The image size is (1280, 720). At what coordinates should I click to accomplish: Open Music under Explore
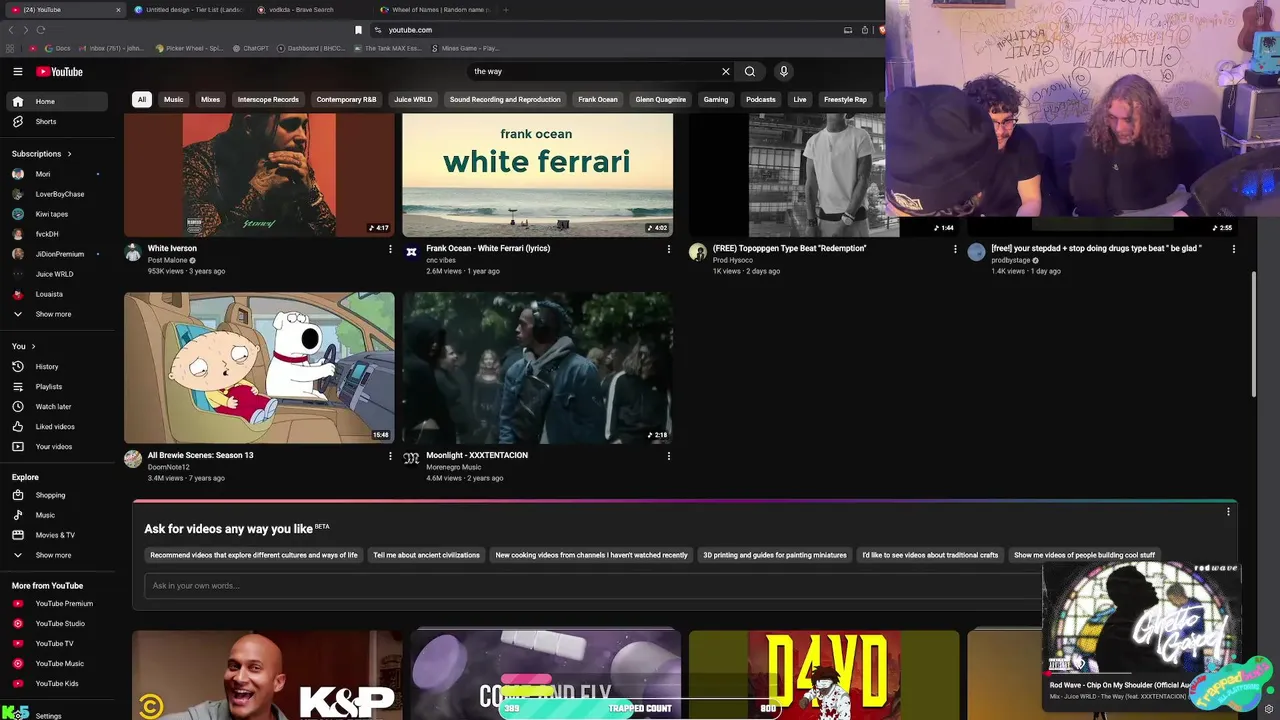[58, 515]
